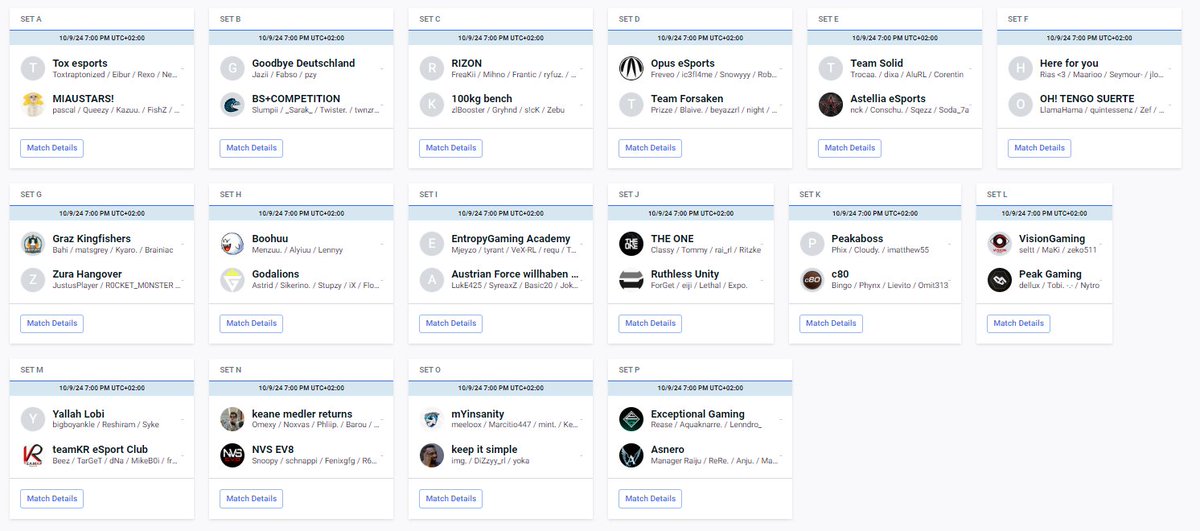This screenshot has height=531, width=1200.
Task: Click the Peakaboss letter avatar
Action: (x=813, y=244)
